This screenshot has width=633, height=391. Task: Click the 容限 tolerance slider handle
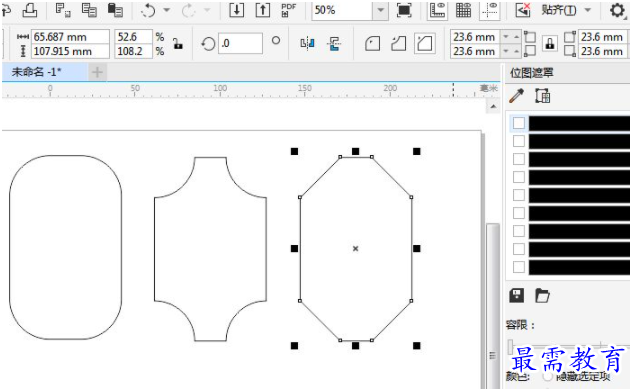(x=511, y=347)
